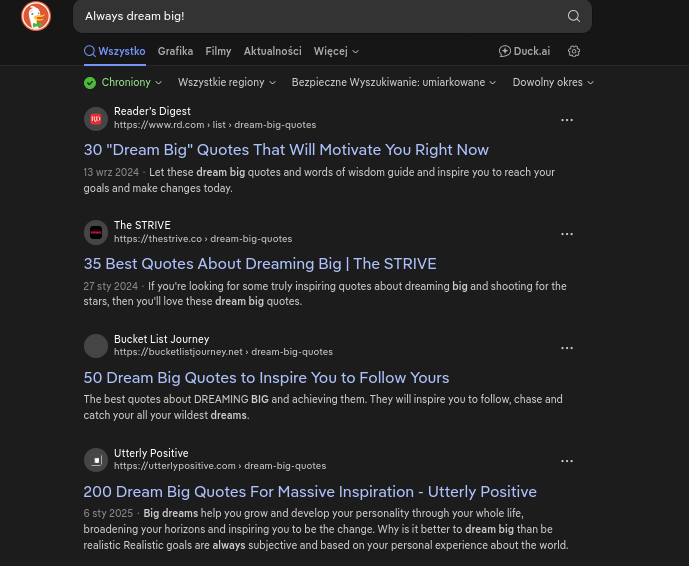Expand the Dowolny okres time filter
689x566 pixels.
[553, 83]
